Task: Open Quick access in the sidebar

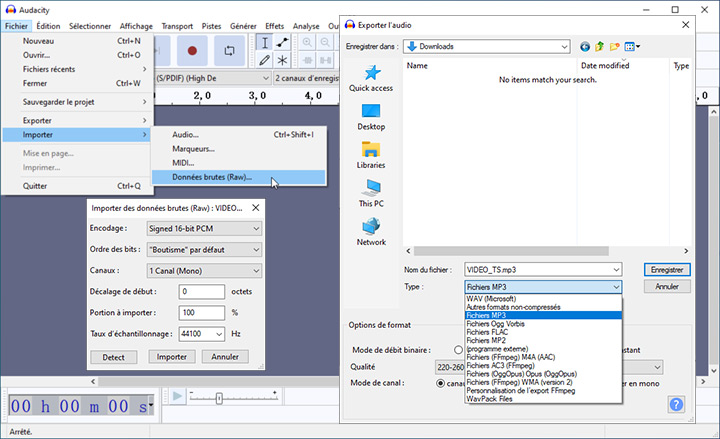Action: 370,78
